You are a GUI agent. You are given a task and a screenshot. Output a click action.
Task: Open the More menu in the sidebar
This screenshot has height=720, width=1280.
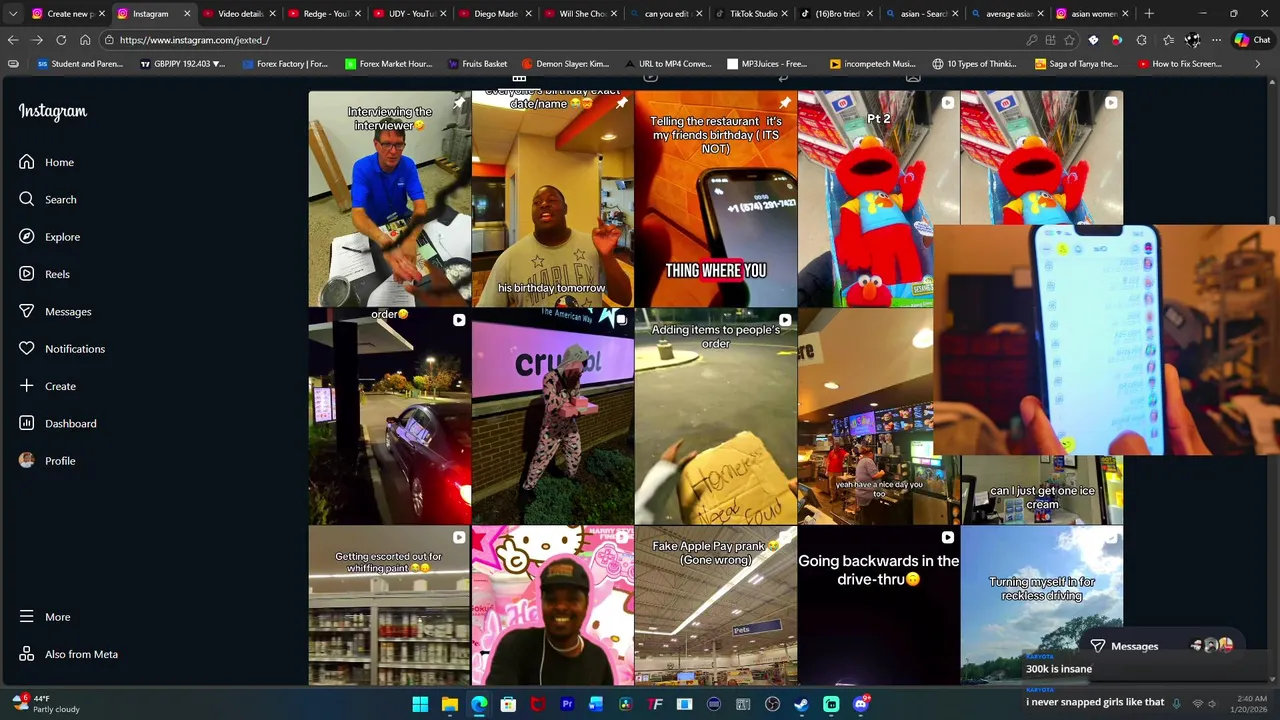[x=45, y=617]
